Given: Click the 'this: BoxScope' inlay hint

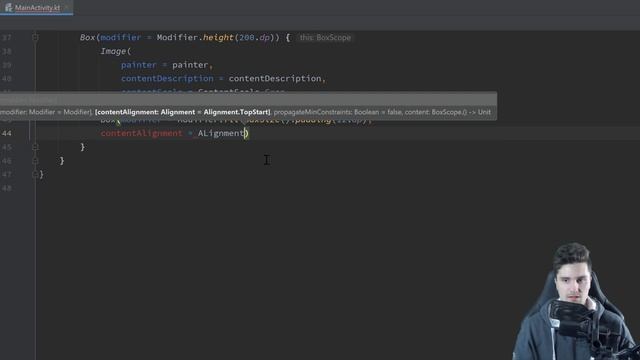Looking at the screenshot, I should point(325,38).
